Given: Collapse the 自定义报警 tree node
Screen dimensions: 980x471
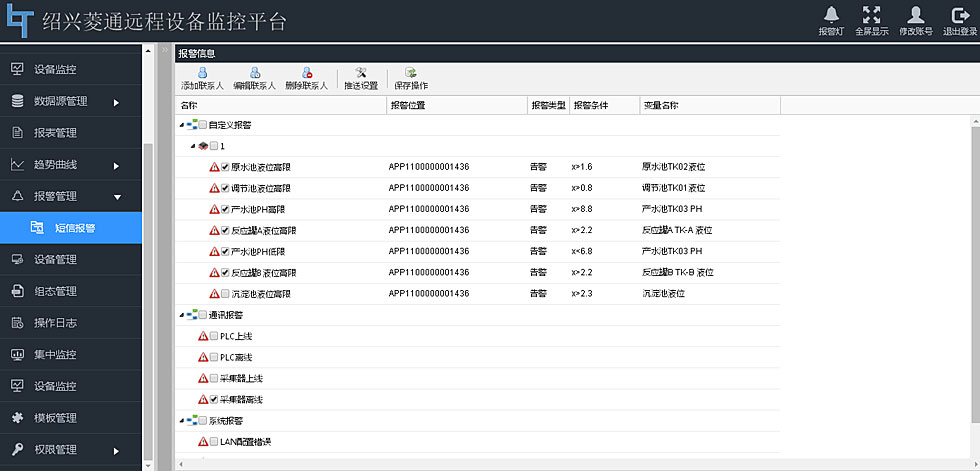Looking at the screenshot, I should [x=181, y=126].
